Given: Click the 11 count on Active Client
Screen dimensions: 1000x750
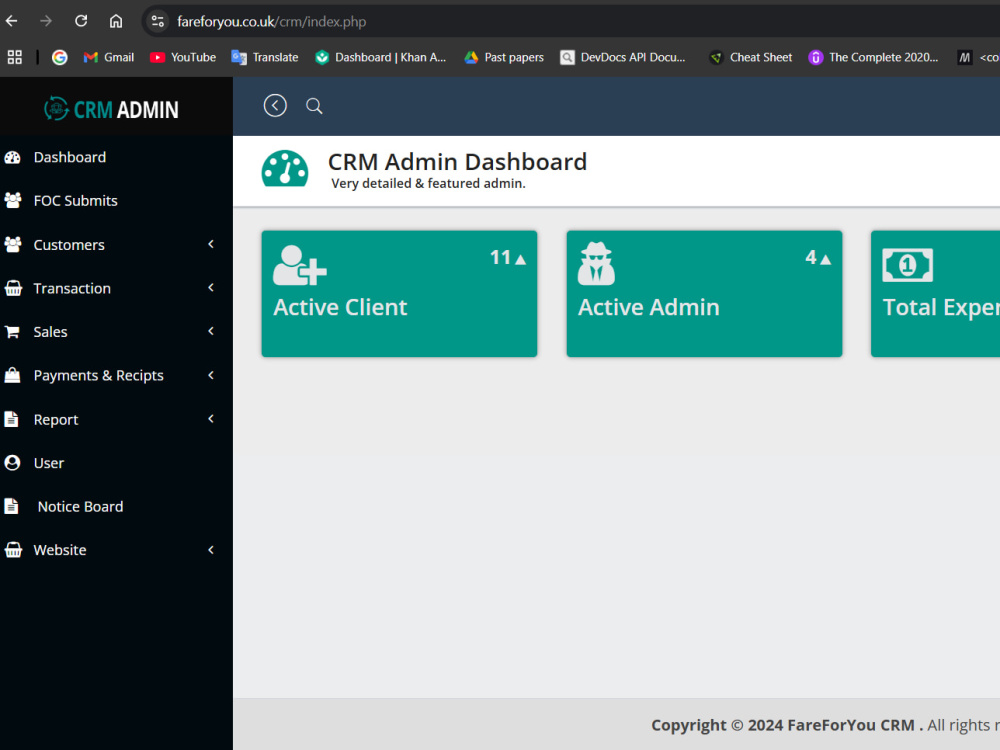Looking at the screenshot, I should tap(500, 258).
